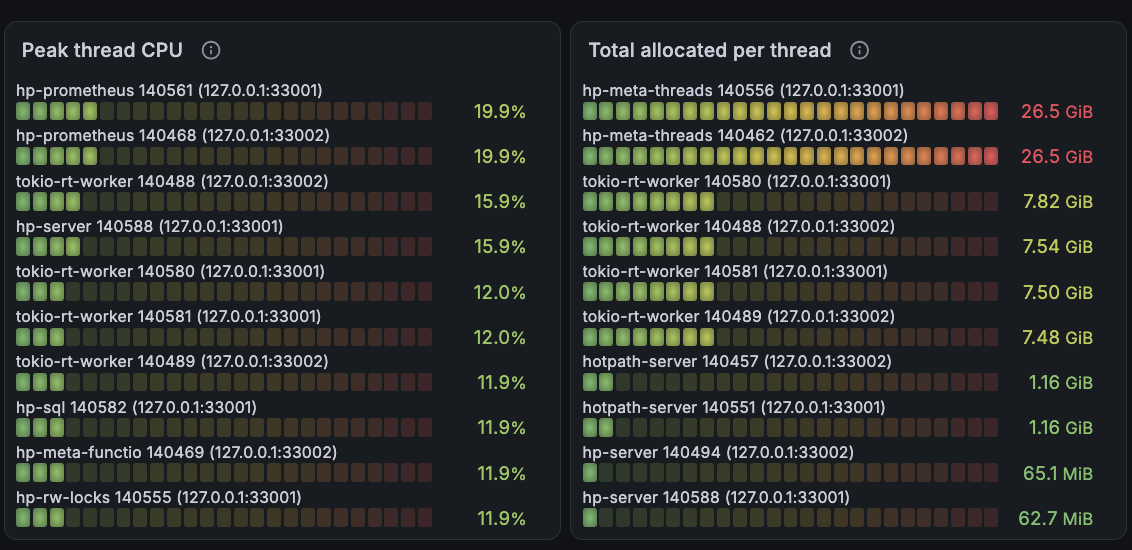Click tokio-rt-worker 140489 label in CPU panel

[x=172, y=361]
